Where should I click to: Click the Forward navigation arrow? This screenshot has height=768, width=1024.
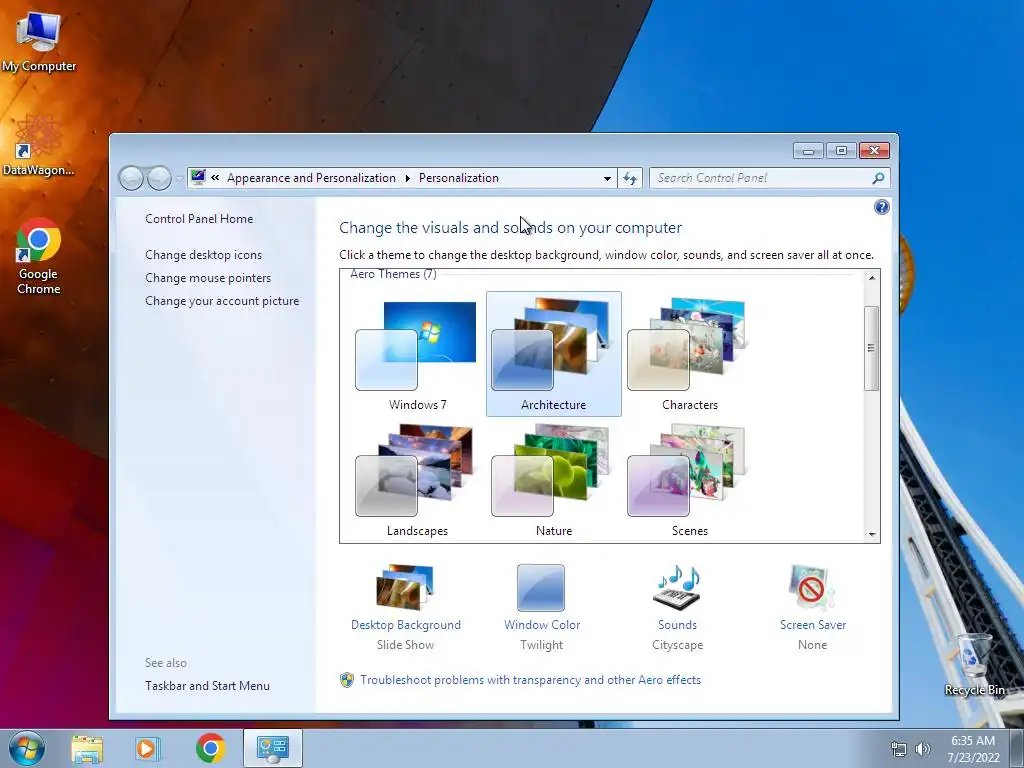tap(159, 178)
